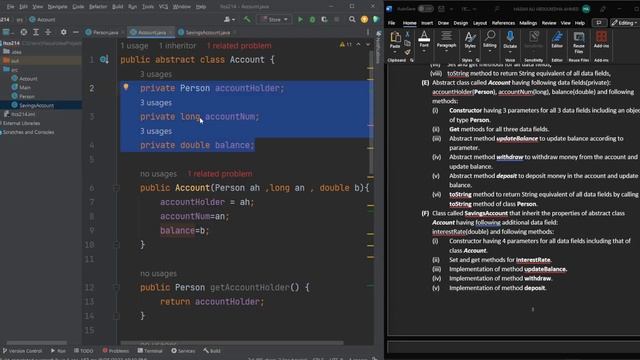The image size is (640, 360).
Task: Open Problems tool window
Action: [x=116, y=351]
